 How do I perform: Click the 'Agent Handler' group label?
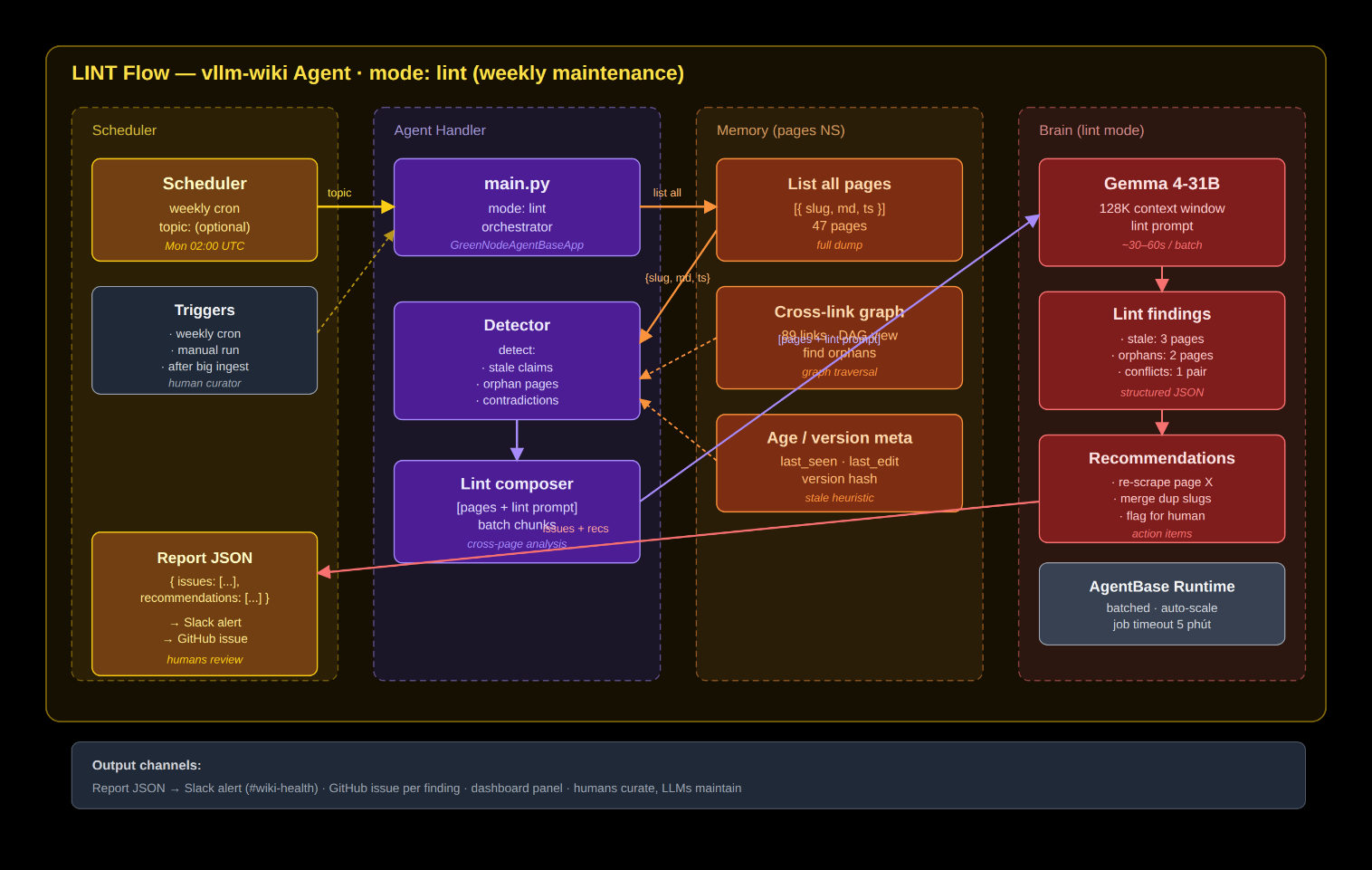pyautogui.click(x=440, y=130)
